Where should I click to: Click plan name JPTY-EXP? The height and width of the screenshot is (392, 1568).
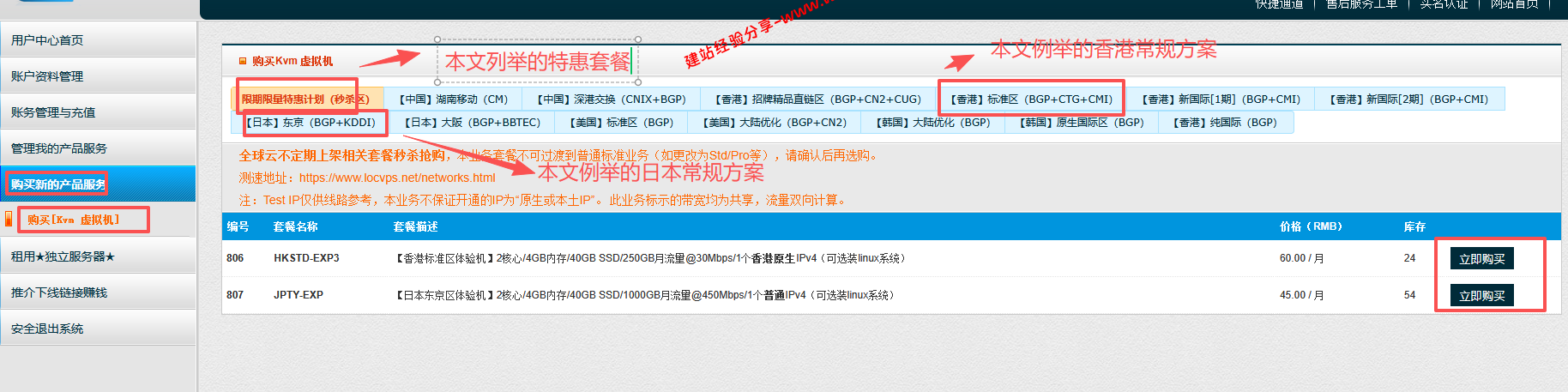[299, 295]
